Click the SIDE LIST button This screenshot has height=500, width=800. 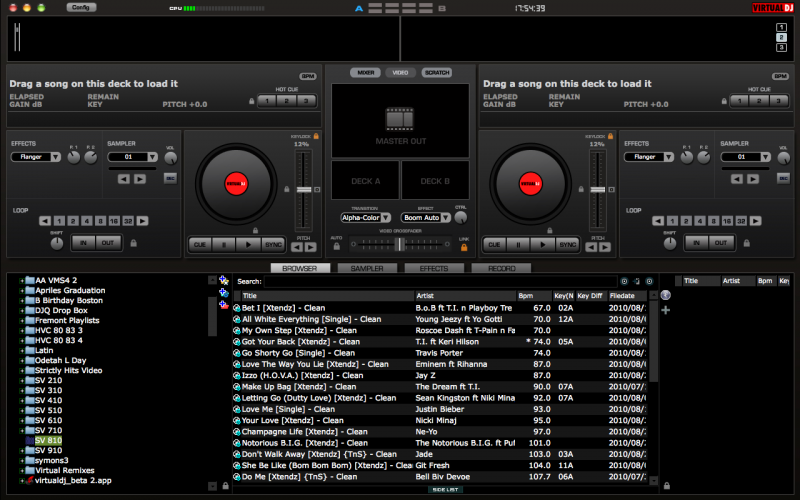pyautogui.click(x=445, y=489)
